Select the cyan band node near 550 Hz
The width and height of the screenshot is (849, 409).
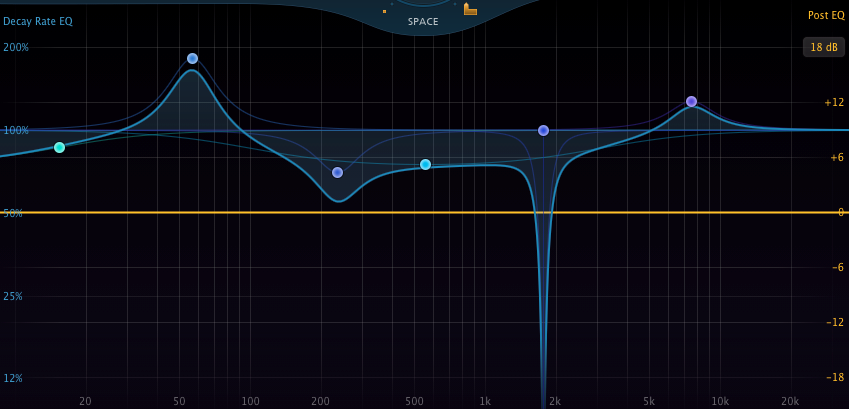click(425, 164)
